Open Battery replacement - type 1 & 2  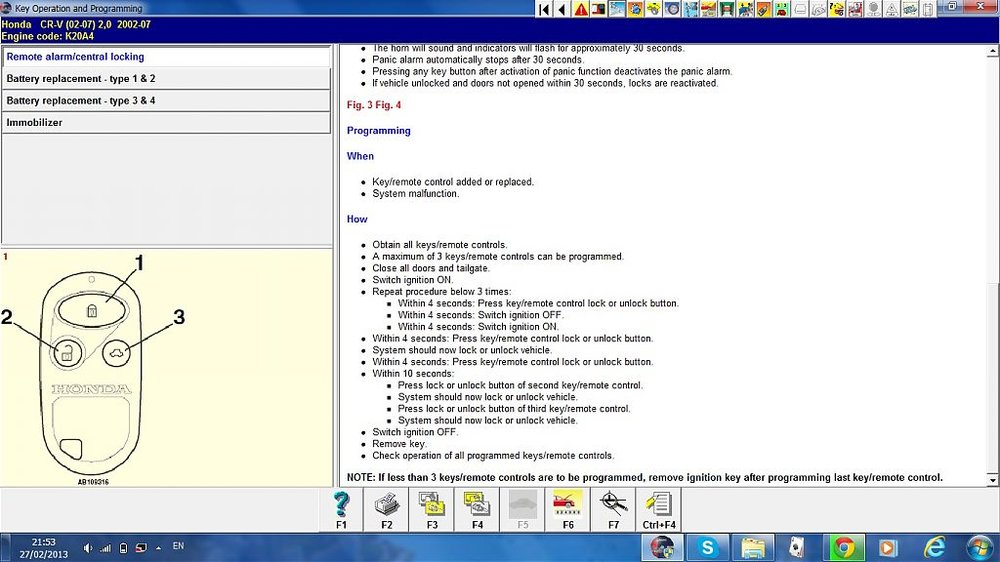tap(166, 78)
